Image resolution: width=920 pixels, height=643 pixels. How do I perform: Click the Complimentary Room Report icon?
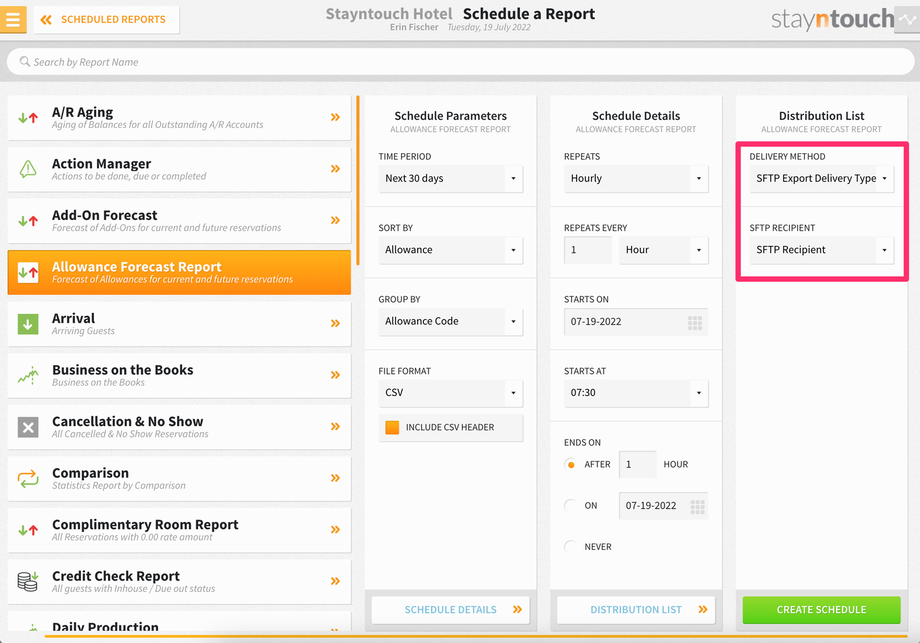tap(28, 530)
